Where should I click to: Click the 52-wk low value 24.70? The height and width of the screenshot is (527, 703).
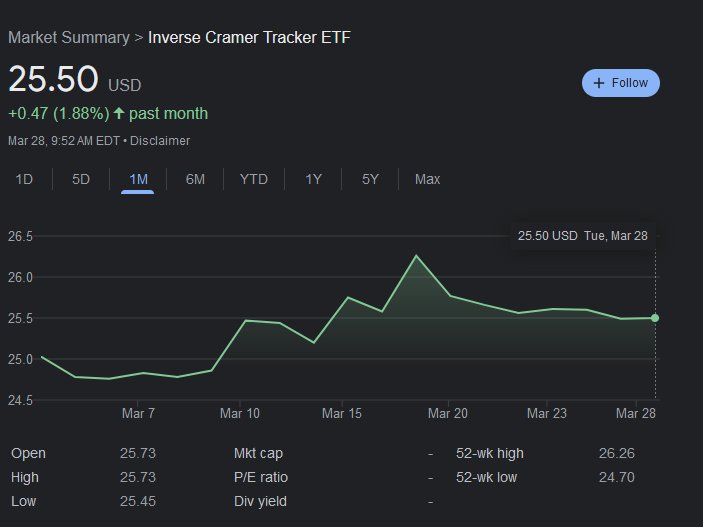tap(617, 477)
